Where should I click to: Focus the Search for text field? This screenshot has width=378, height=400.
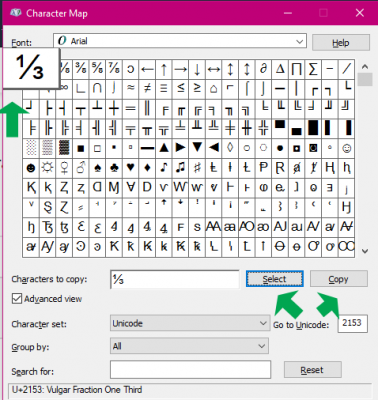190,369
